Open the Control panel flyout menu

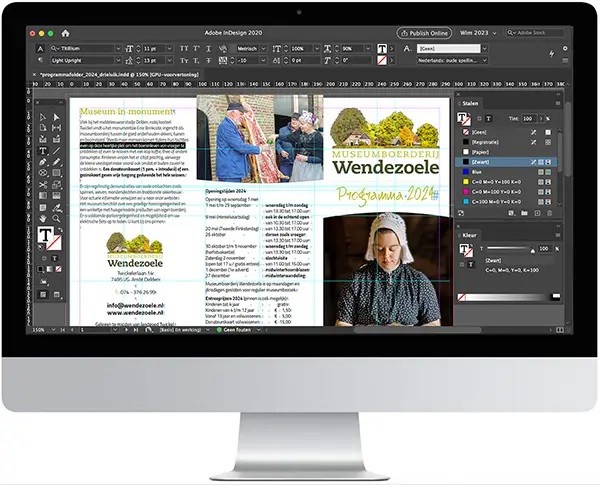(565, 60)
